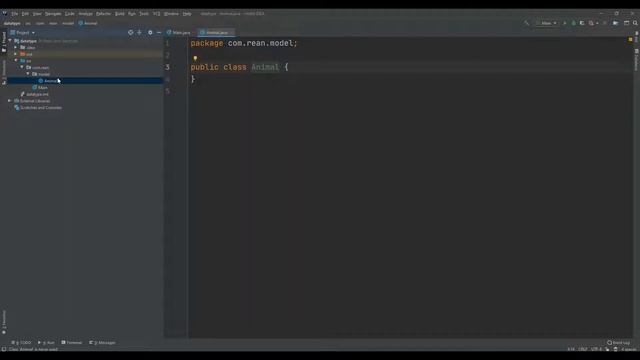The image size is (640, 360).
Task: Open the Refactor menu
Action: pyautogui.click(x=103, y=13)
